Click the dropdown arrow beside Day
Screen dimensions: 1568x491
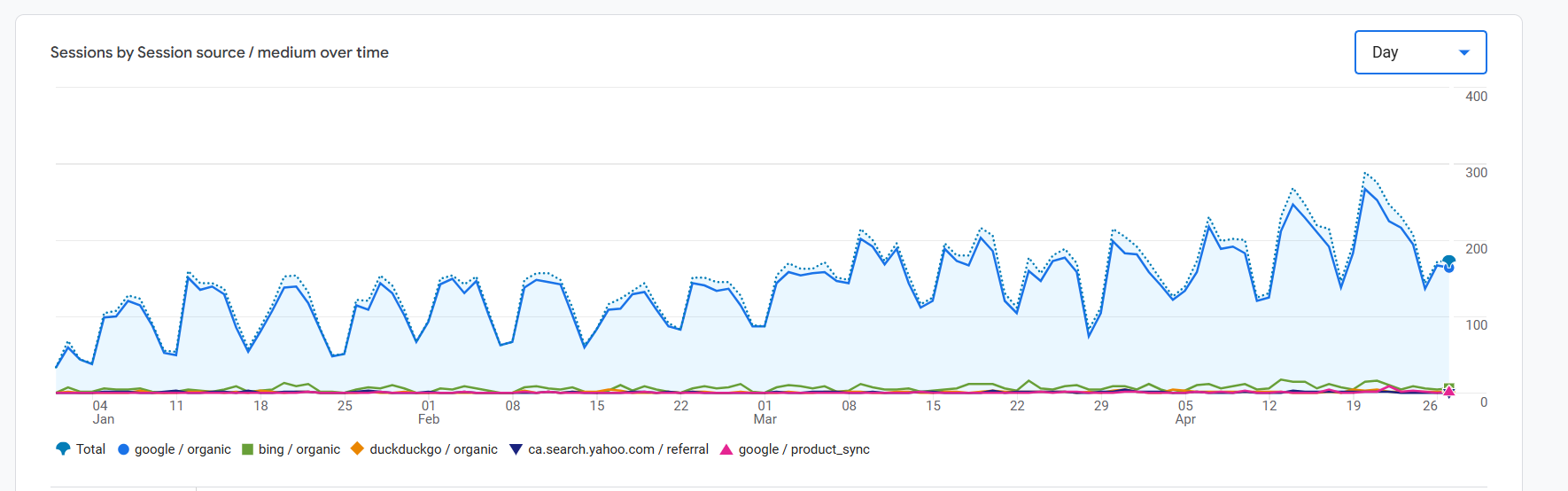pyautogui.click(x=1464, y=52)
